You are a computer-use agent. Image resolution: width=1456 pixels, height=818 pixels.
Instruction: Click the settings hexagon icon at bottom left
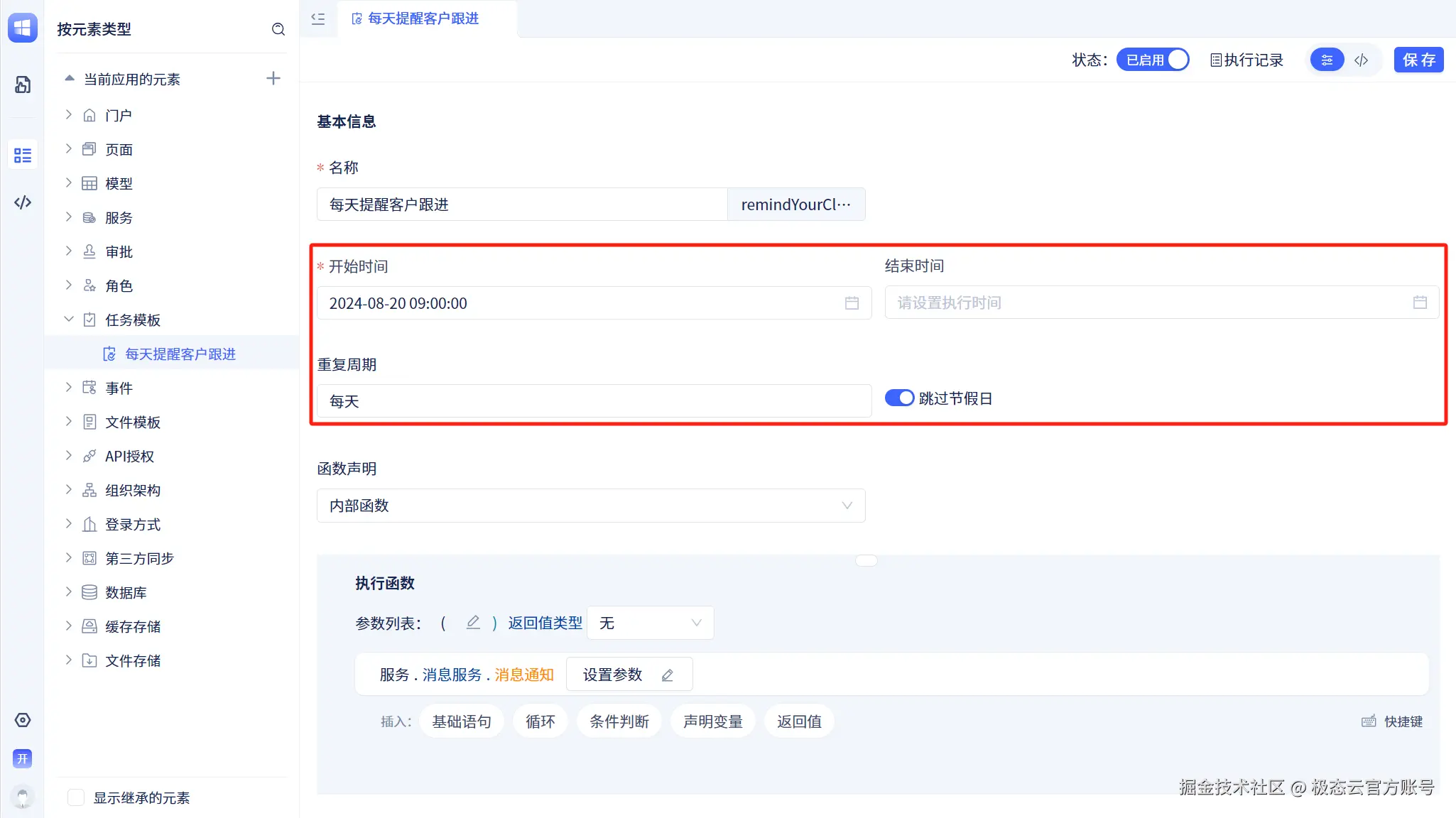pyautogui.click(x=23, y=720)
